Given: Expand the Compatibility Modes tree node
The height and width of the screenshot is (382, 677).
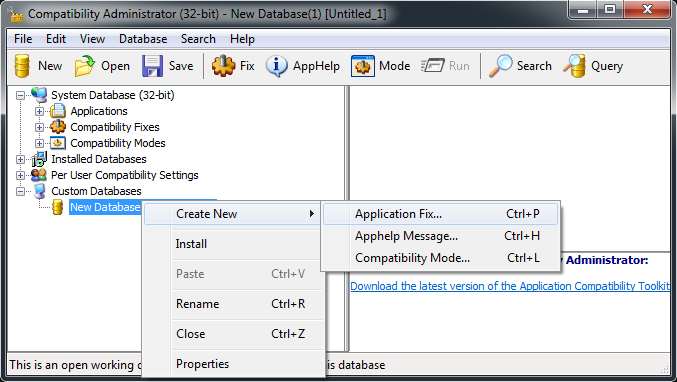Looking at the screenshot, I should tap(39, 143).
